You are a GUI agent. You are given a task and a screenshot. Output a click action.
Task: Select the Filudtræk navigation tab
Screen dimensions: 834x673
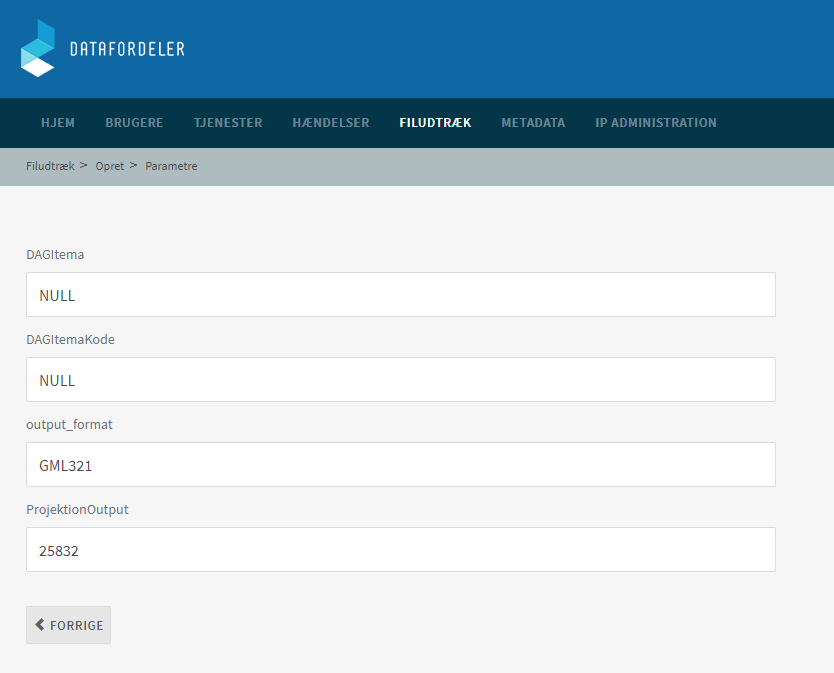point(435,123)
